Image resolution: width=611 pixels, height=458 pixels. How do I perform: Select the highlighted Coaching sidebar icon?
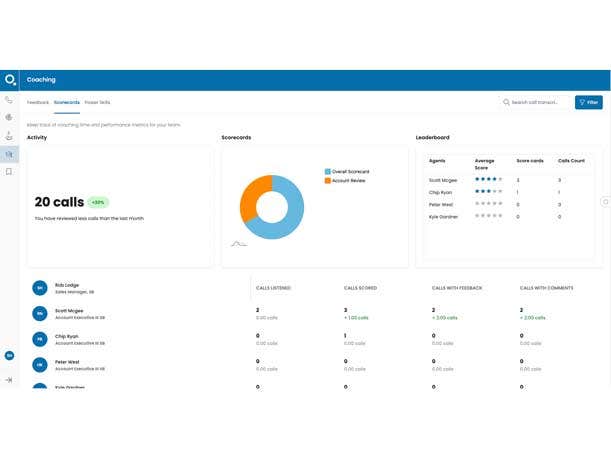click(x=9, y=154)
